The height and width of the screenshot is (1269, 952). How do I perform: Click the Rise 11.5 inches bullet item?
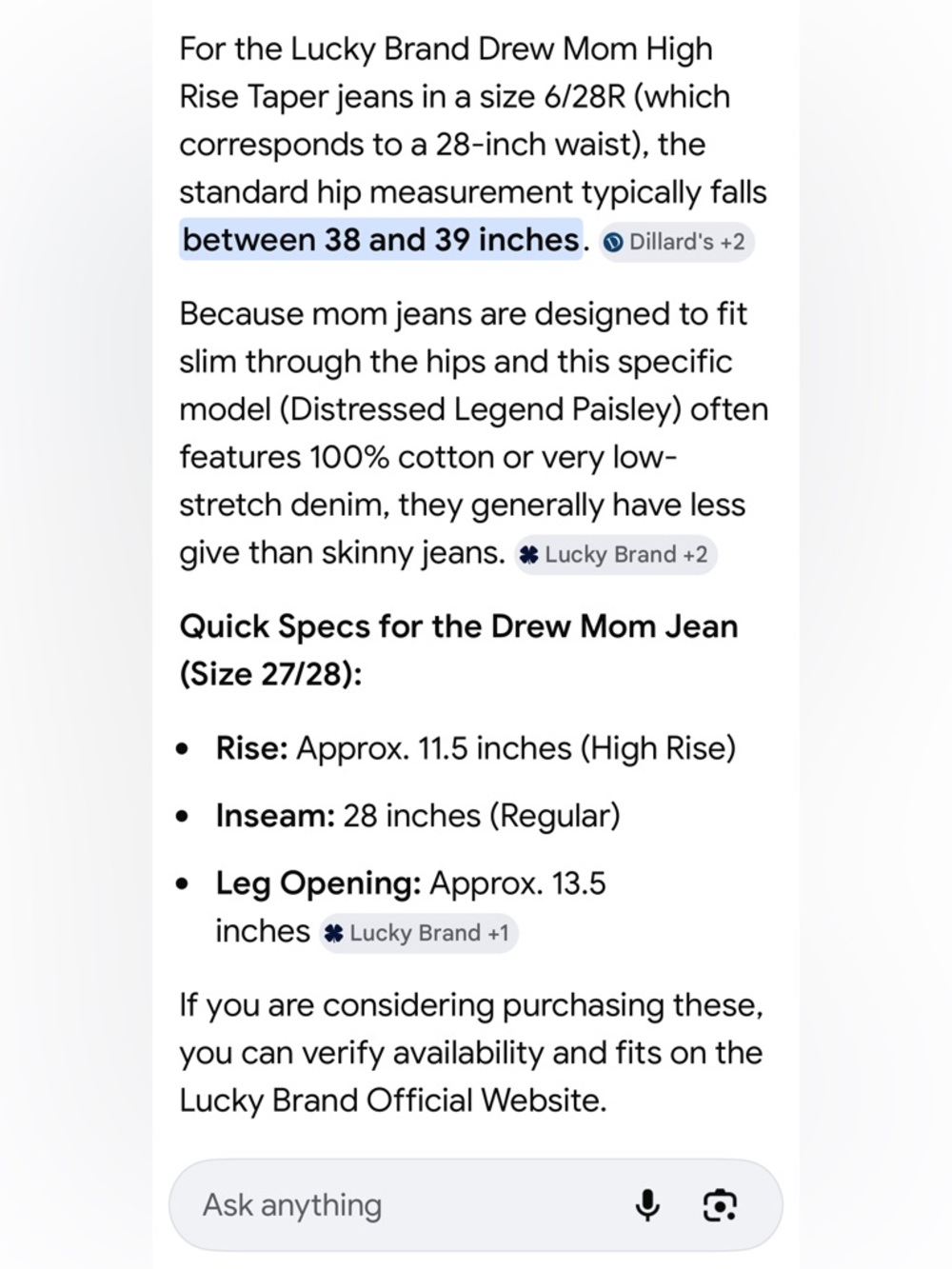click(x=476, y=748)
